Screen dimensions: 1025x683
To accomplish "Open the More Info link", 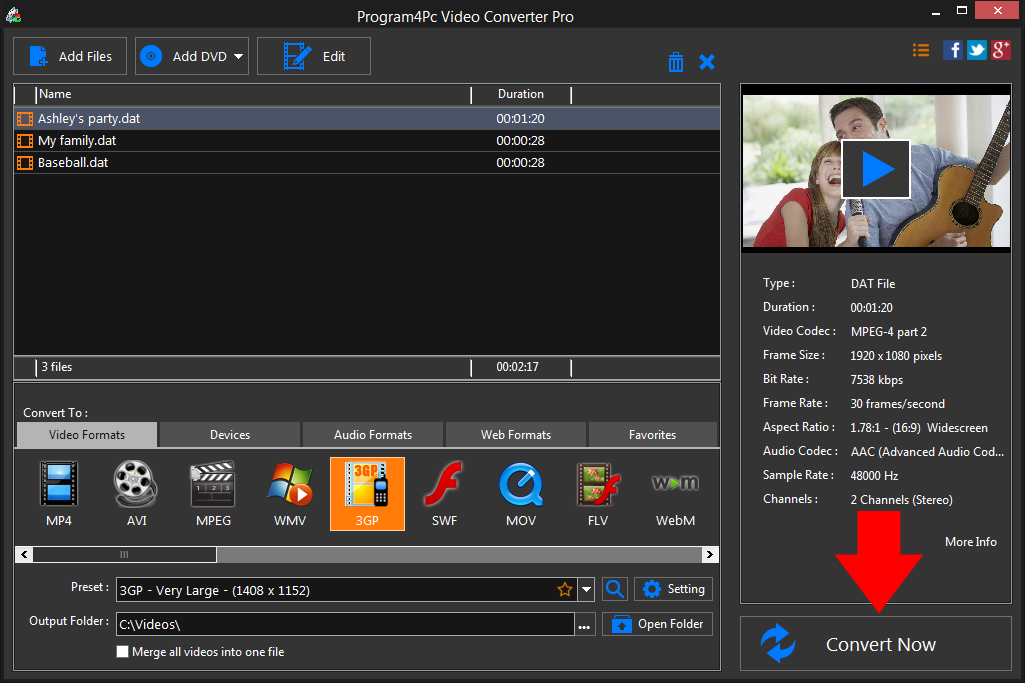I will pos(970,542).
